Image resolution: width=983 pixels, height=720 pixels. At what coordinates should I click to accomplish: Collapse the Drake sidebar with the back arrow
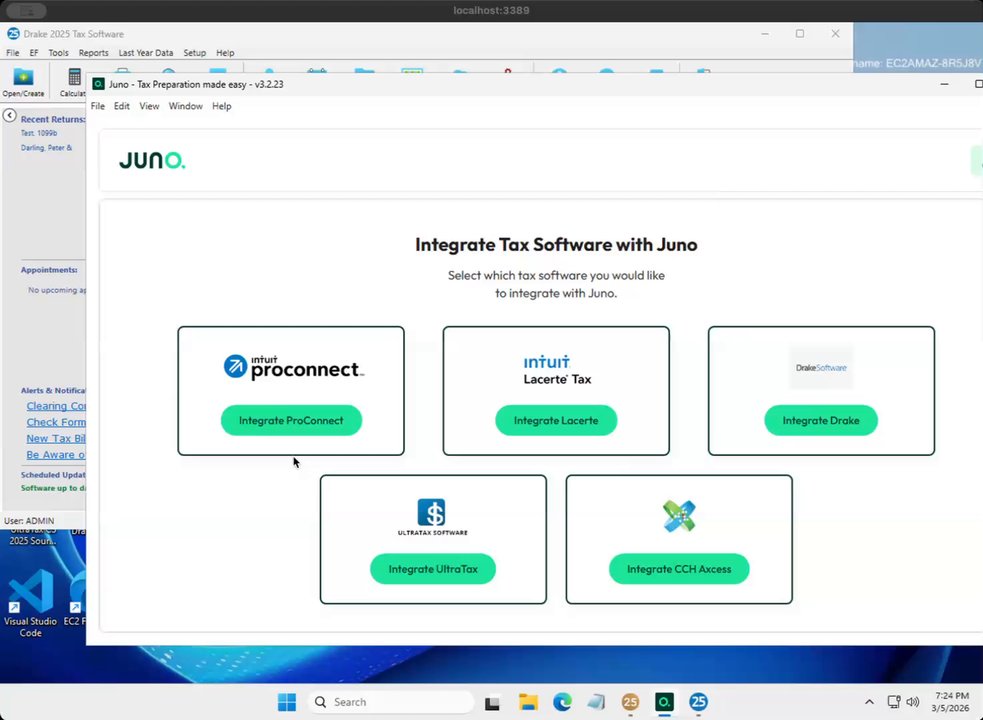(9, 115)
